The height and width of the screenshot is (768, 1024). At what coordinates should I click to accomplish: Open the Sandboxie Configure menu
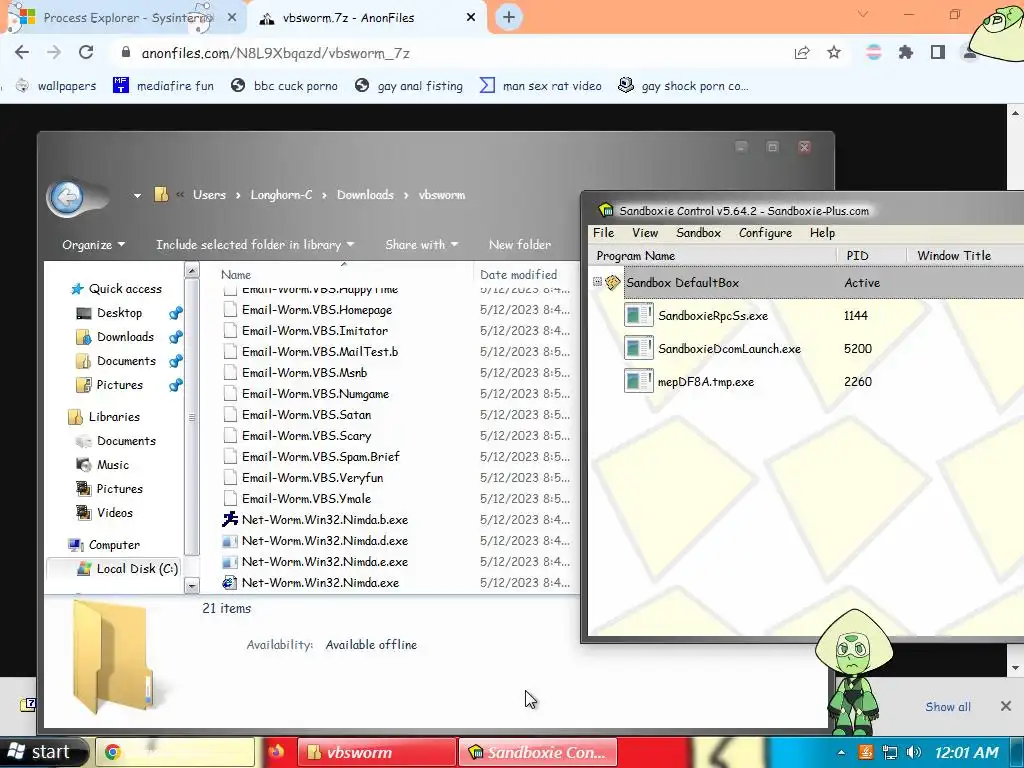(765, 233)
